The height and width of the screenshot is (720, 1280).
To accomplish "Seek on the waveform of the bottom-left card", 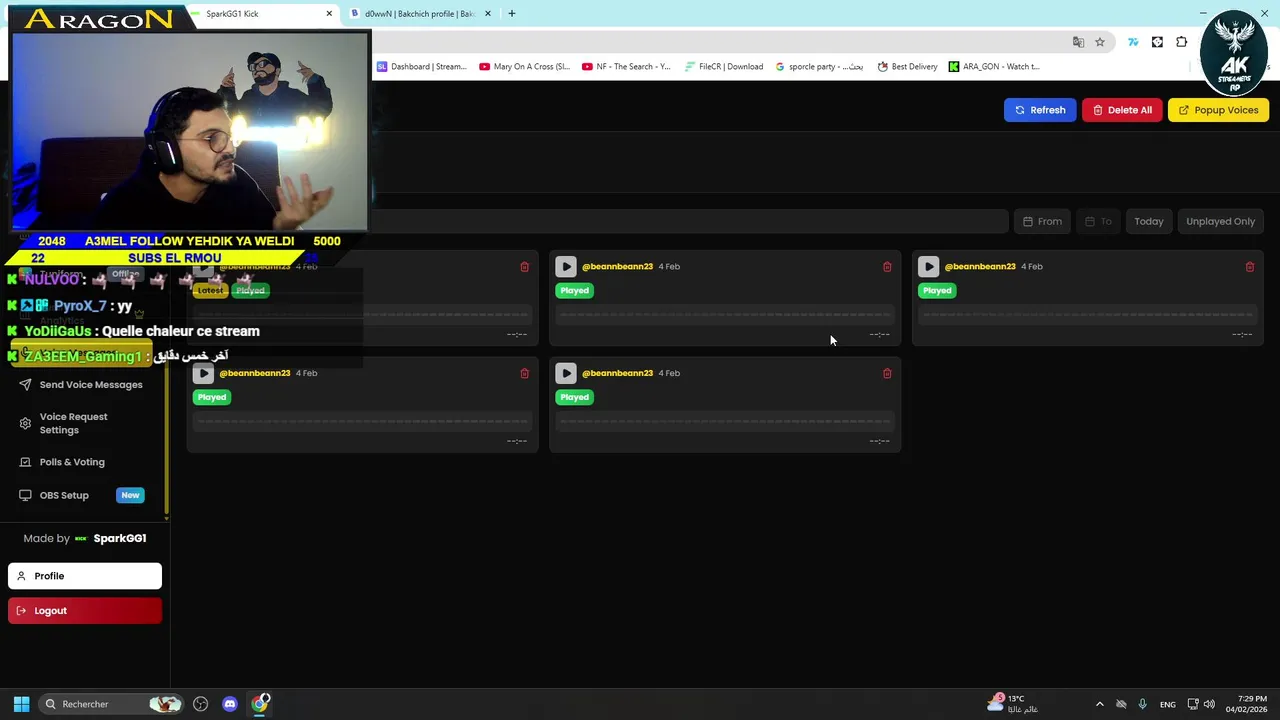I will [x=362, y=421].
